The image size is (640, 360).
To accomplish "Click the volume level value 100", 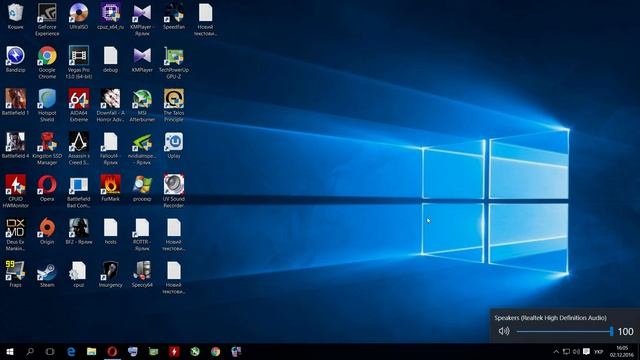I will (625, 331).
